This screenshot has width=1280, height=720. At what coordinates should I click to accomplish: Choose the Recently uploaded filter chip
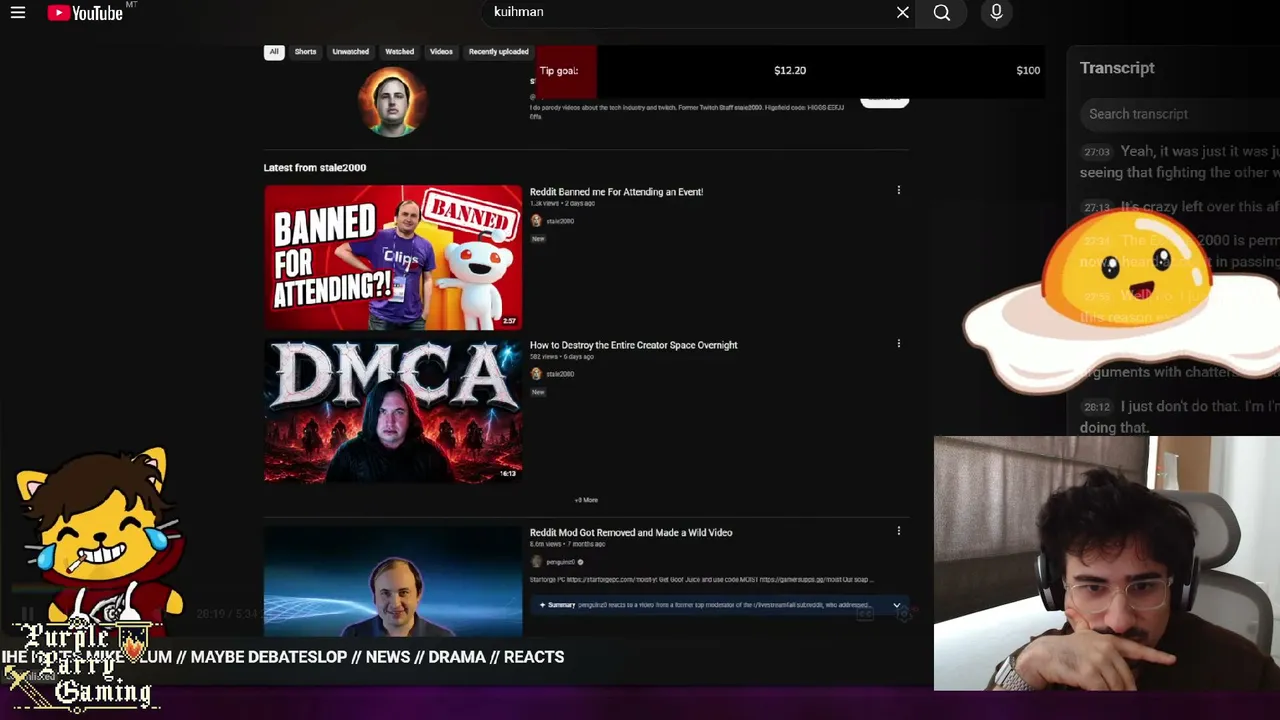(x=498, y=52)
